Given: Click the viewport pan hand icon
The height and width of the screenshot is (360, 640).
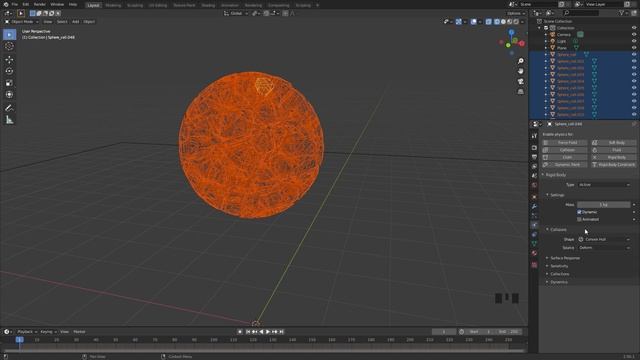Looking at the screenshot, I should (520, 71).
